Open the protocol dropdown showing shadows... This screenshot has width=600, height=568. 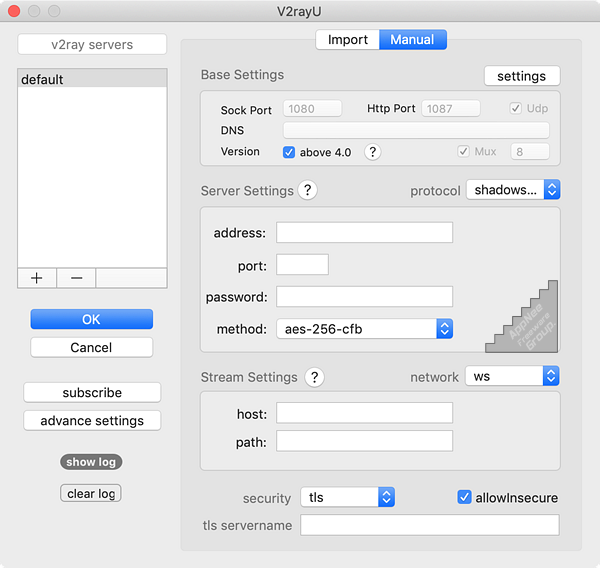[513, 189]
